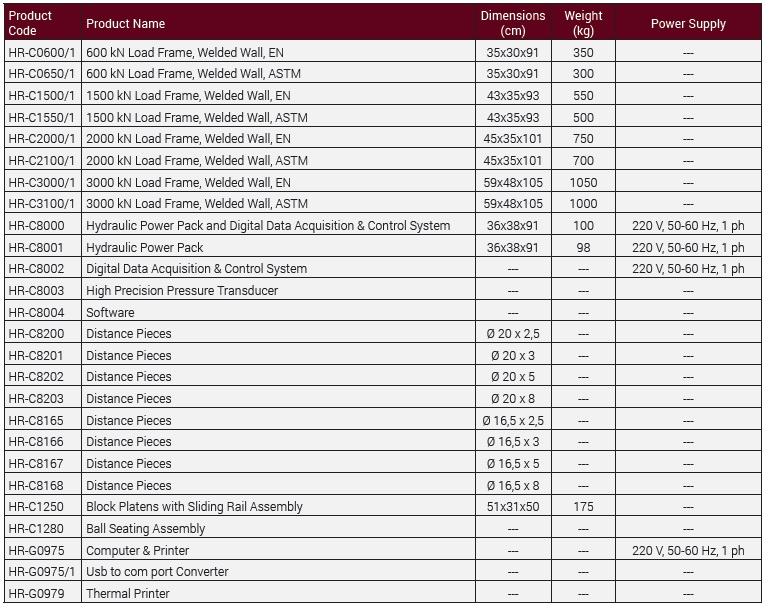Click the 1050 weight value

click(583, 182)
